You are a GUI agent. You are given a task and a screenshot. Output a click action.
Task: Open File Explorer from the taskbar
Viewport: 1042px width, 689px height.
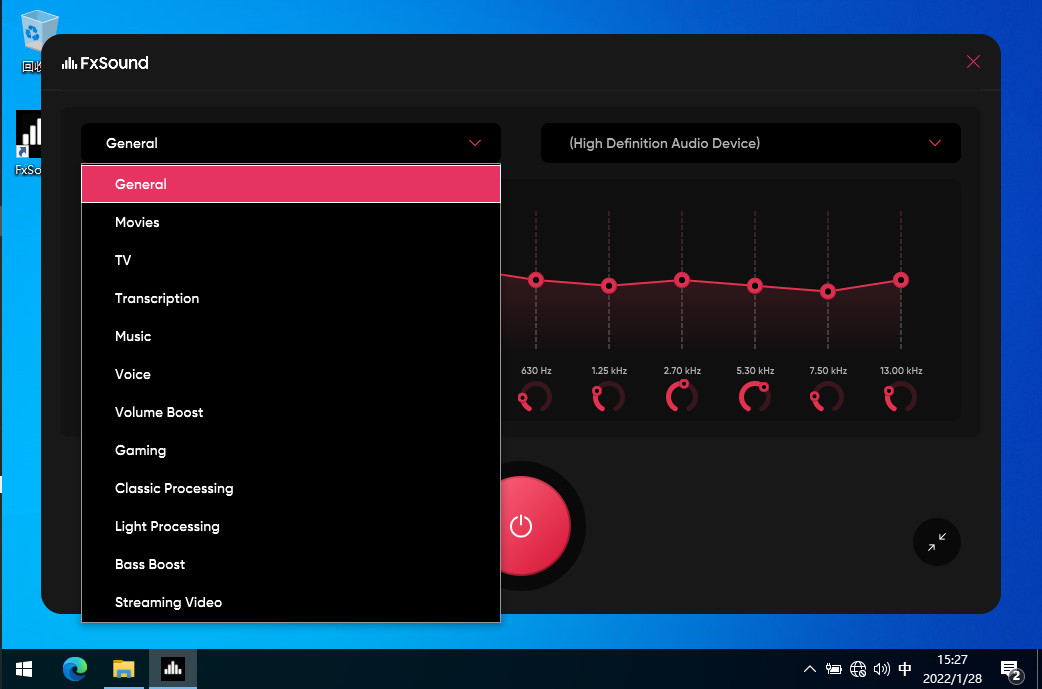(x=124, y=669)
